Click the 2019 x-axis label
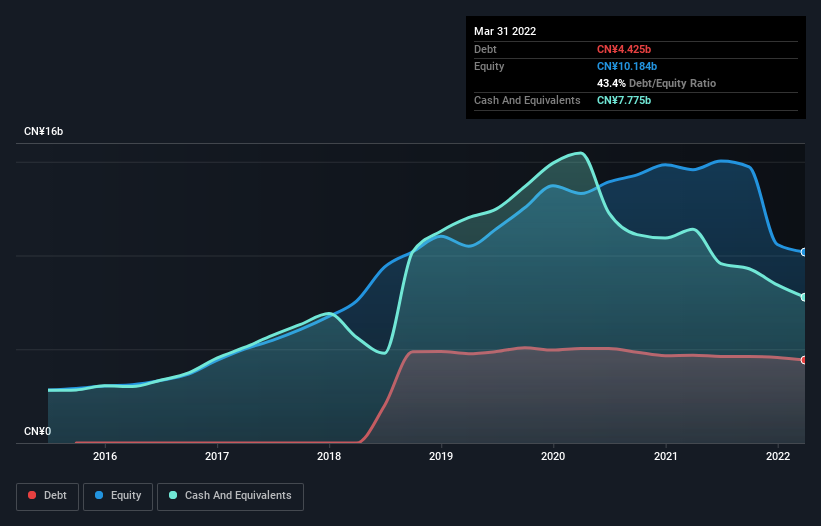 441,456
